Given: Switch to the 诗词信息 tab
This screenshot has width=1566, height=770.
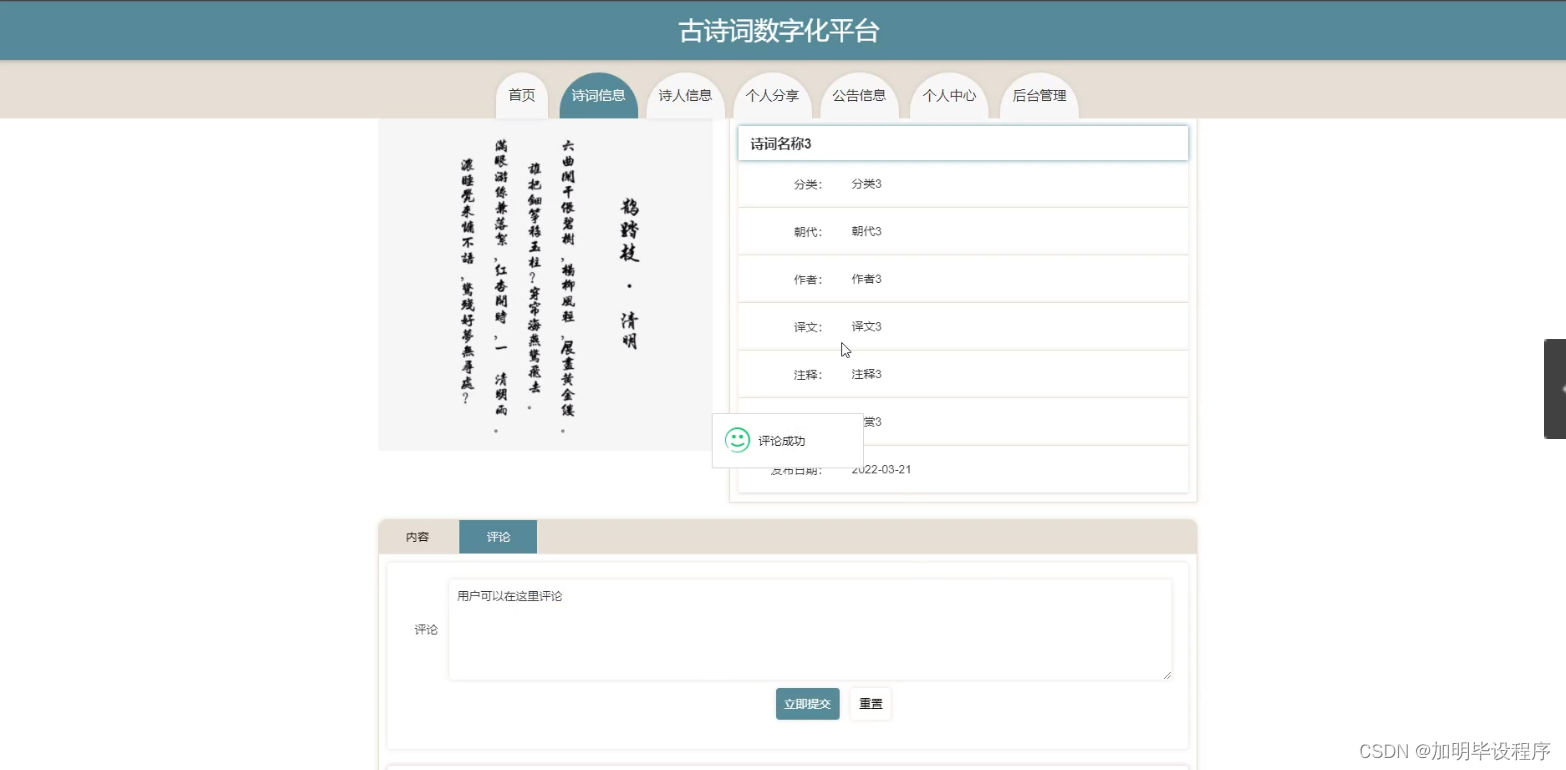Looking at the screenshot, I should [x=598, y=96].
